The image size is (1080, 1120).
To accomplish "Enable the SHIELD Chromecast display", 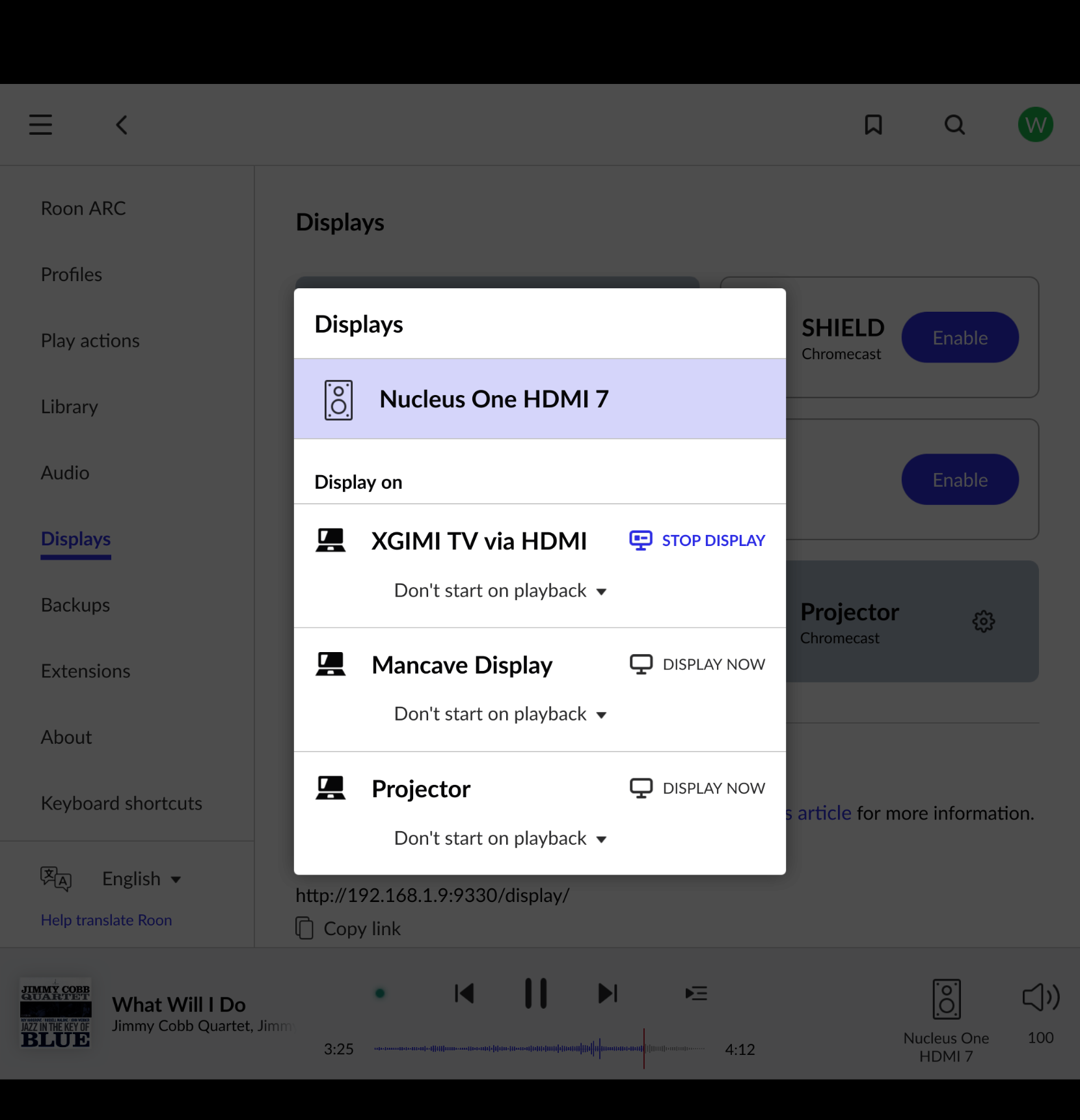I will click(x=960, y=338).
